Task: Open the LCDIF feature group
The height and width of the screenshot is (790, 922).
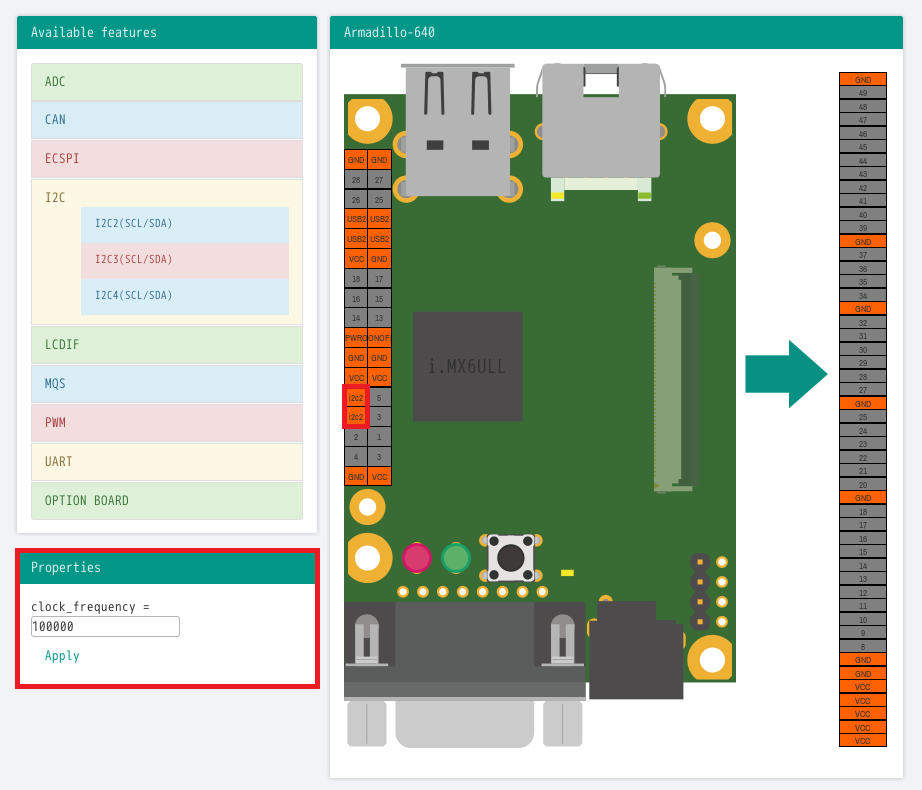Action: point(166,345)
